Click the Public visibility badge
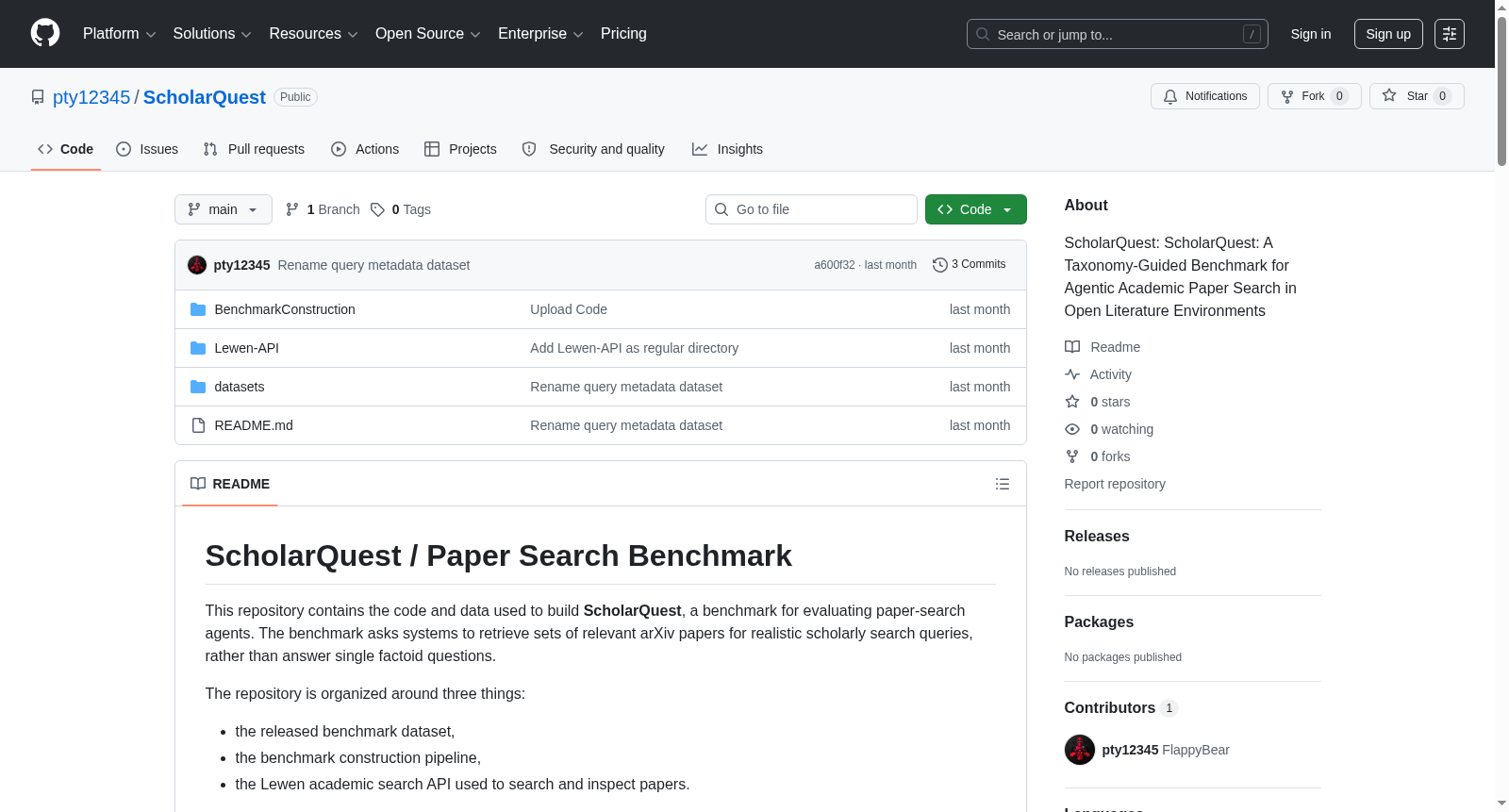The image size is (1509, 812). (295, 97)
